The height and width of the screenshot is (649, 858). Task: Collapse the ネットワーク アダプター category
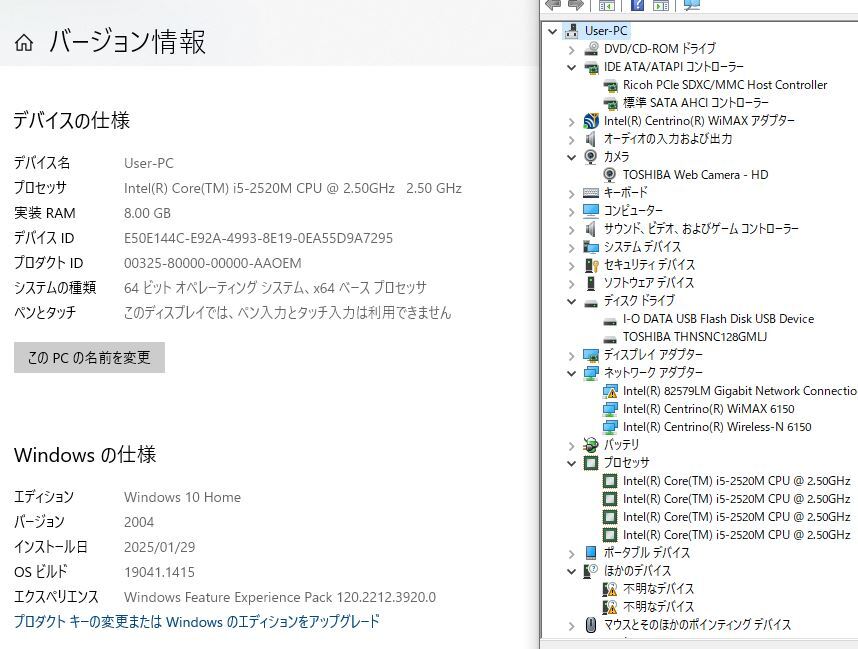[572, 373]
